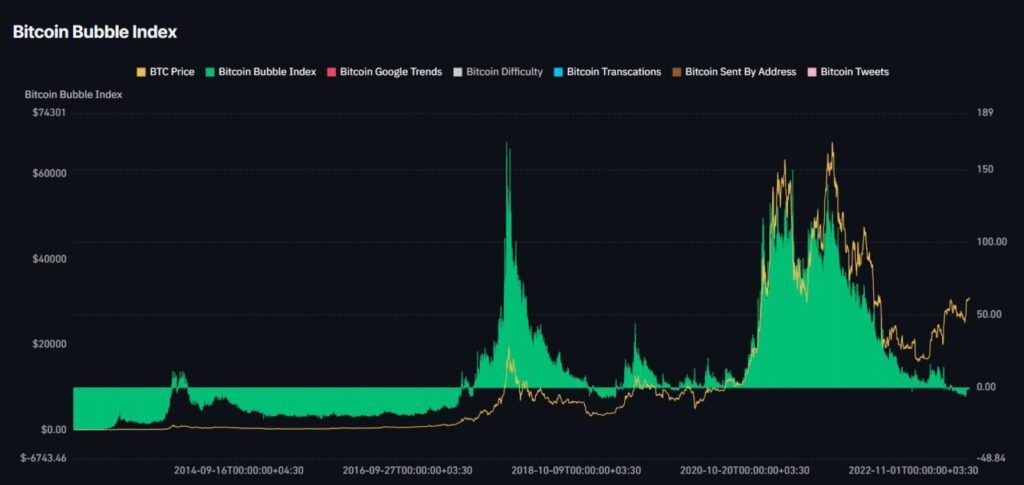Click the 189 right-axis label
This screenshot has height=485, width=1024.
coord(985,113)
